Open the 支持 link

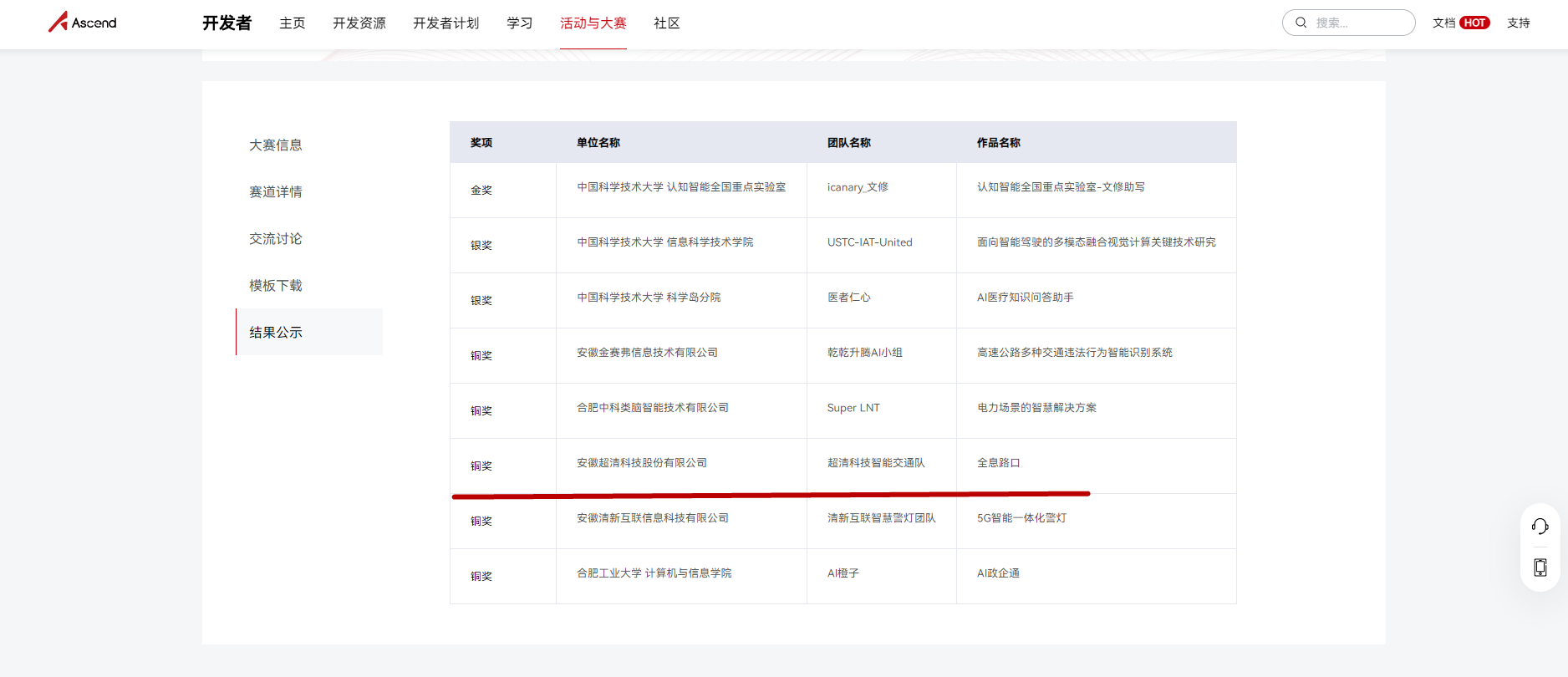(x=1519, y=23)
